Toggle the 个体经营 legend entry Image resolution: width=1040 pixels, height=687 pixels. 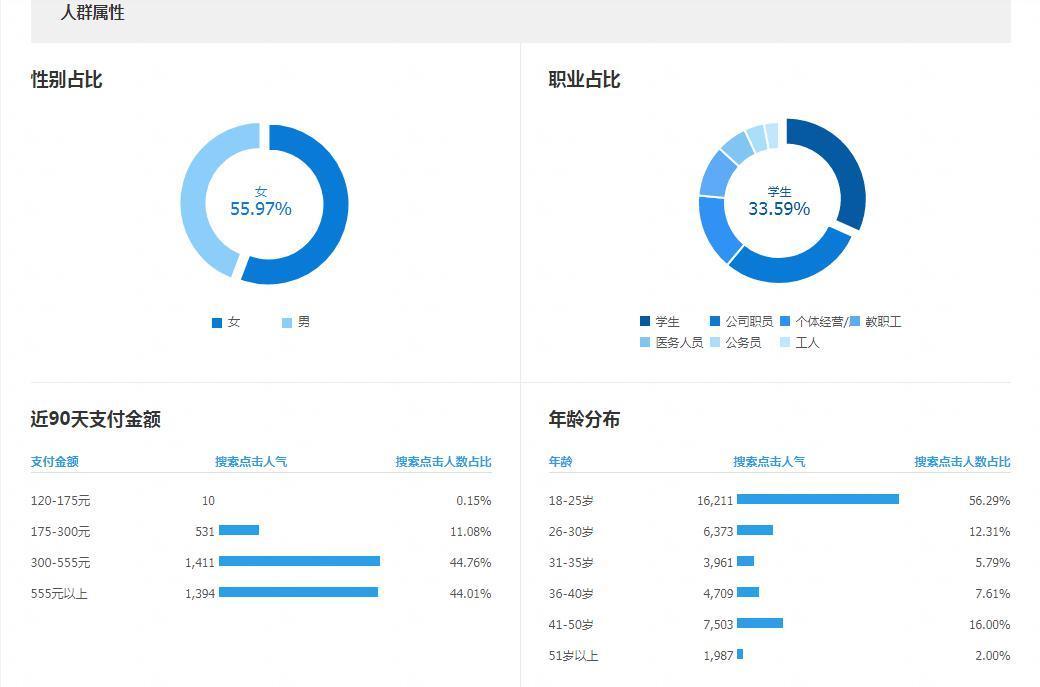[813, 322]
